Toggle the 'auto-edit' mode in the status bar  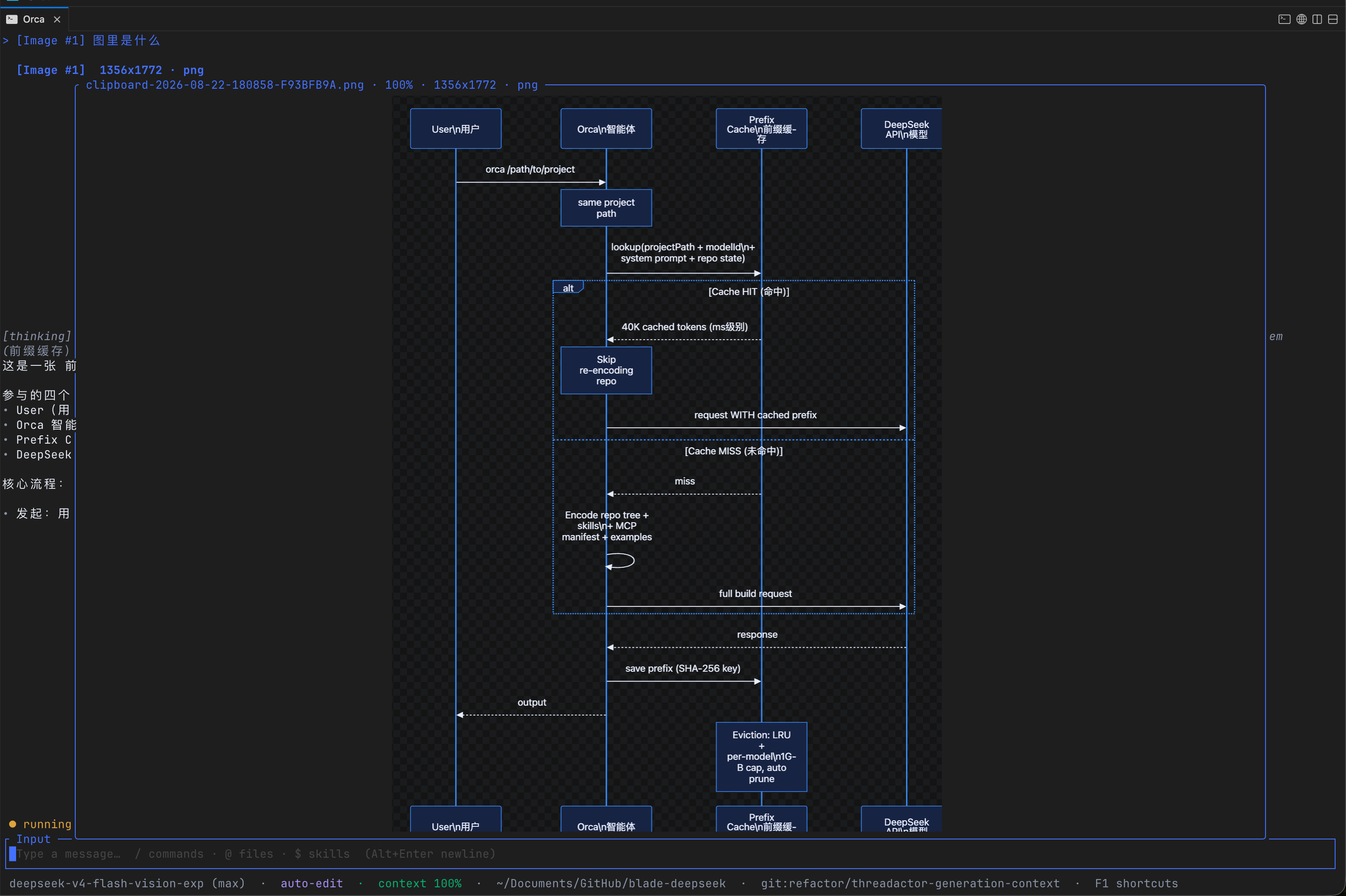311,883
